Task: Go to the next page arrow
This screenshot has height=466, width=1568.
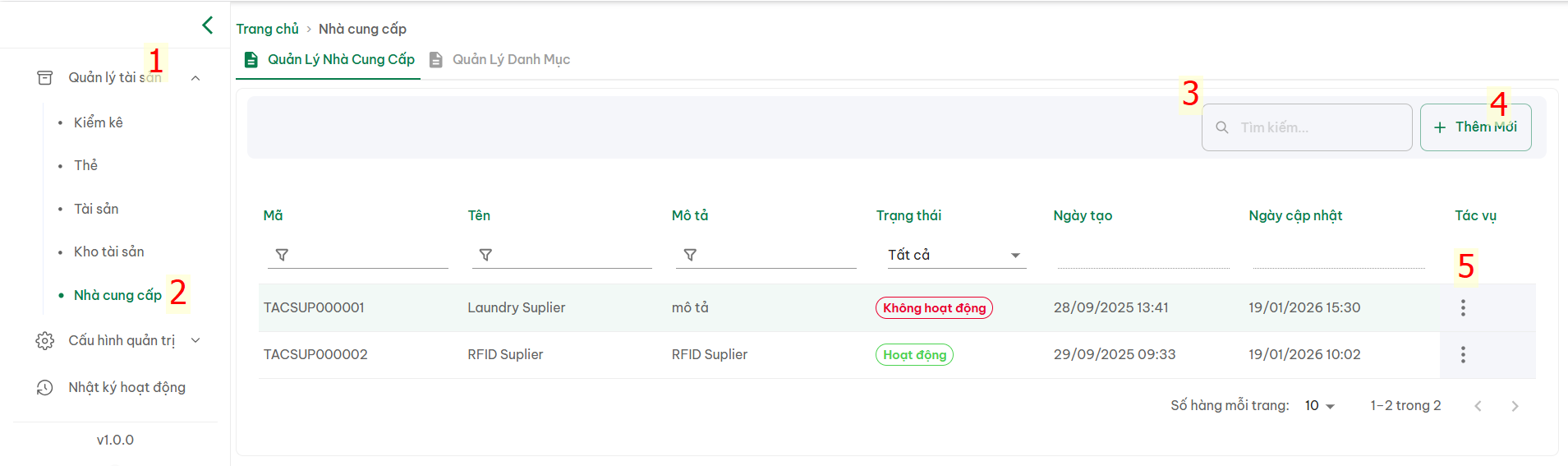Action: [x=1515, y=406]
